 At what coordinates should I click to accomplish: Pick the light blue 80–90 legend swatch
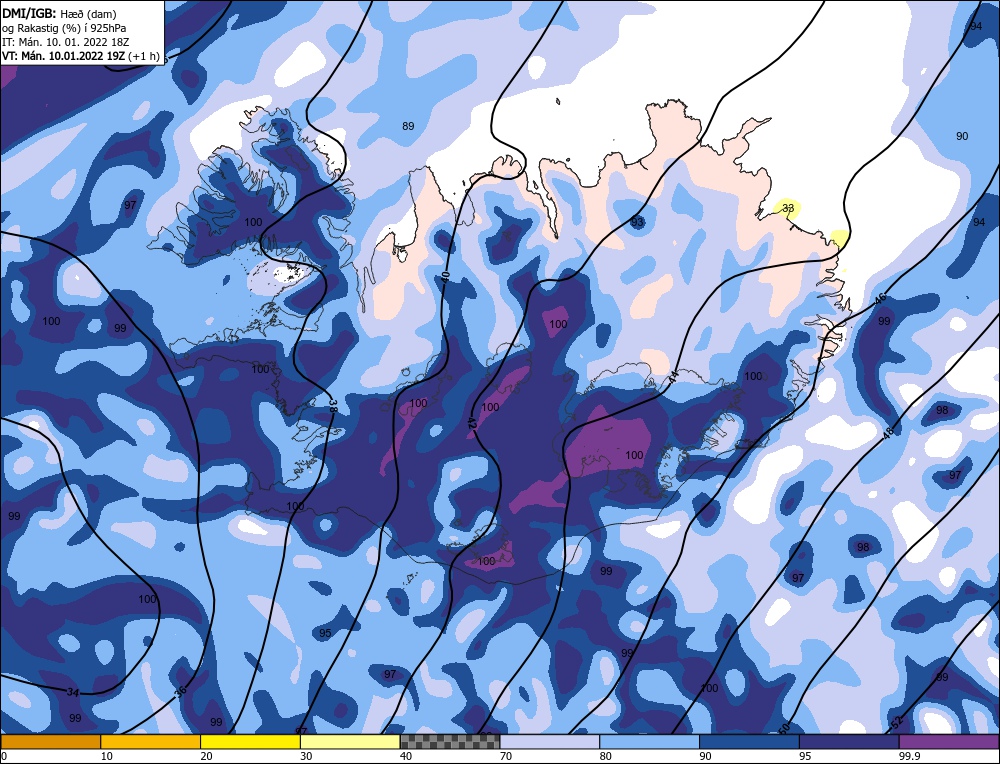[x=649, y=742]
